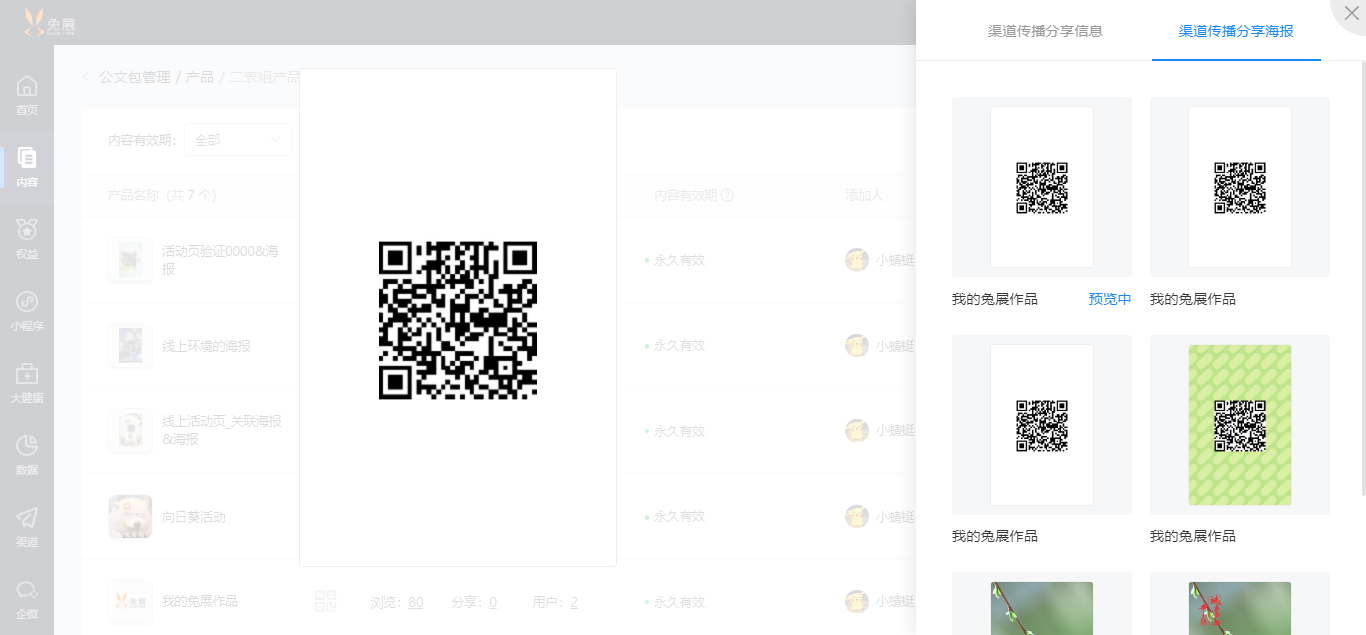Click the 兔展 rabbit logo

pyautogui.click(x=49, y=22)
